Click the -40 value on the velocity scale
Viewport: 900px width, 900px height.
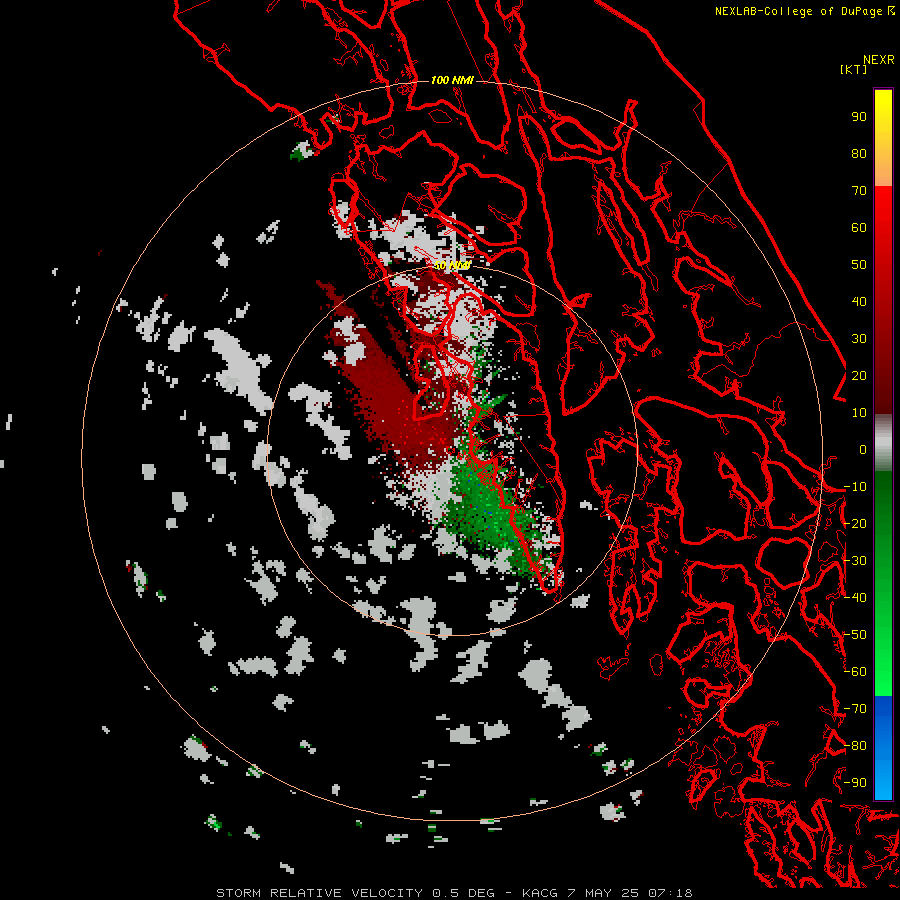855,598
